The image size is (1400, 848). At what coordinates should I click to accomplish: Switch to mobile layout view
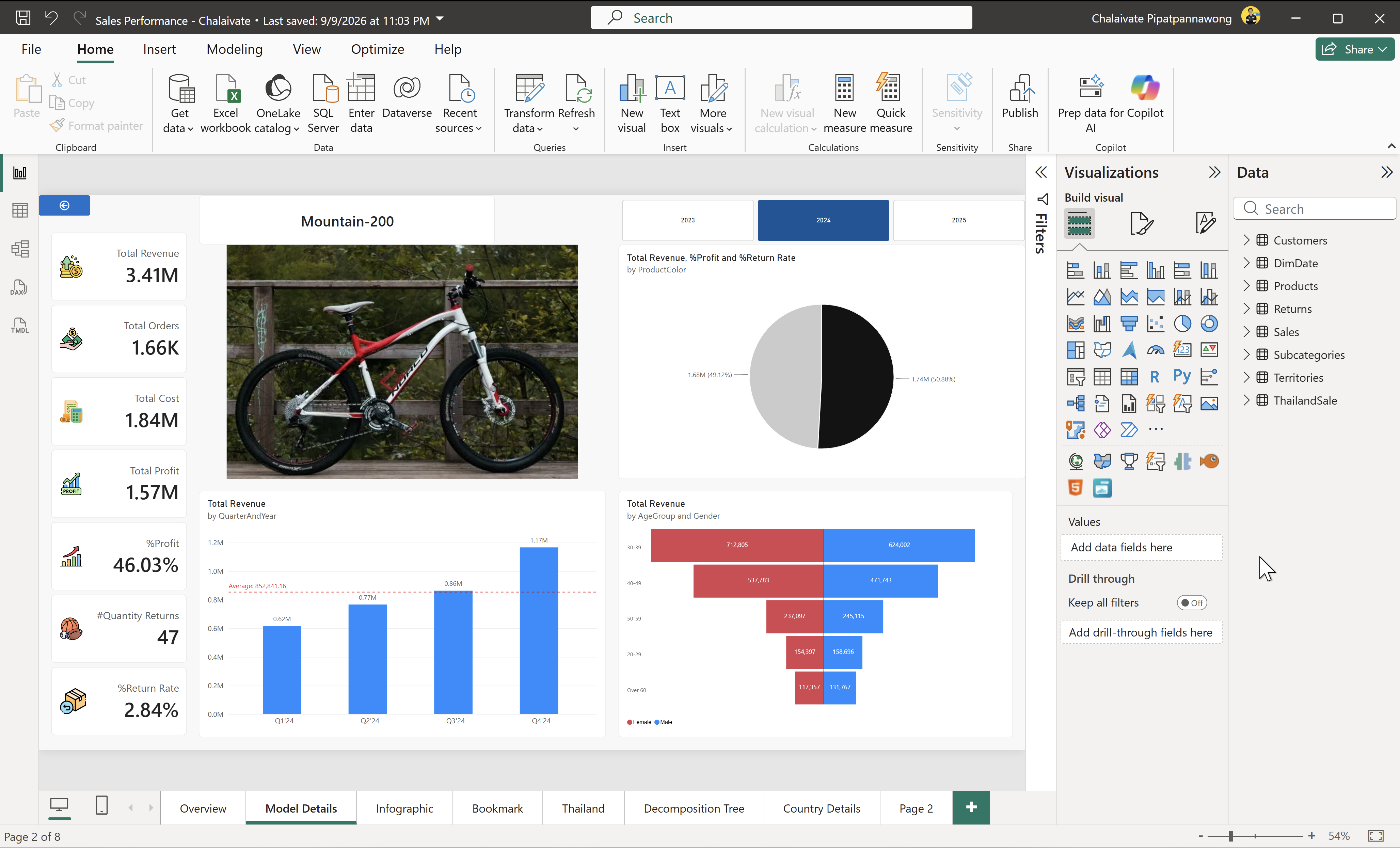click(x=102, y=806)
